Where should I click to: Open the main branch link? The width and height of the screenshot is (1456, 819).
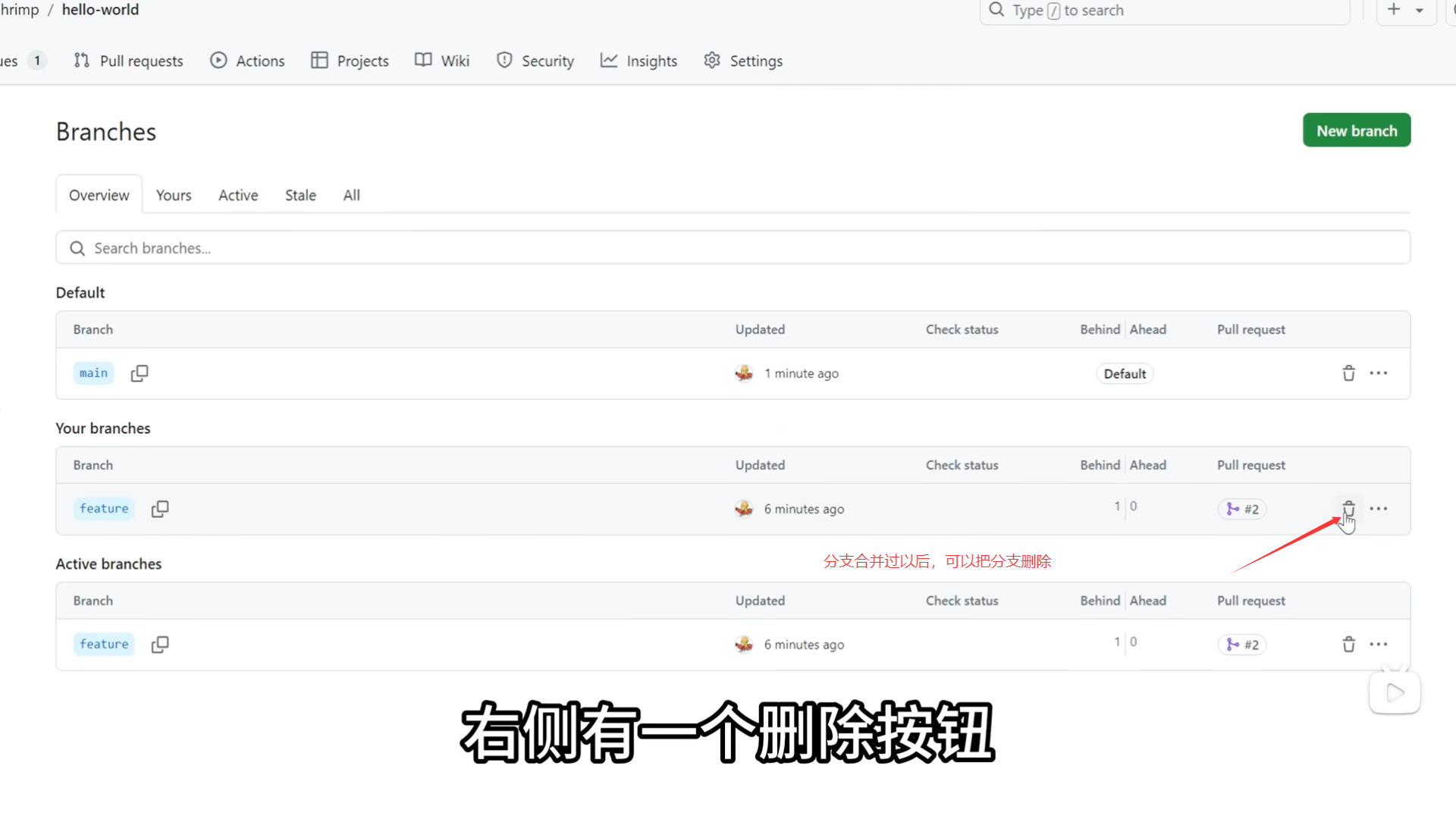coord(93,373)
